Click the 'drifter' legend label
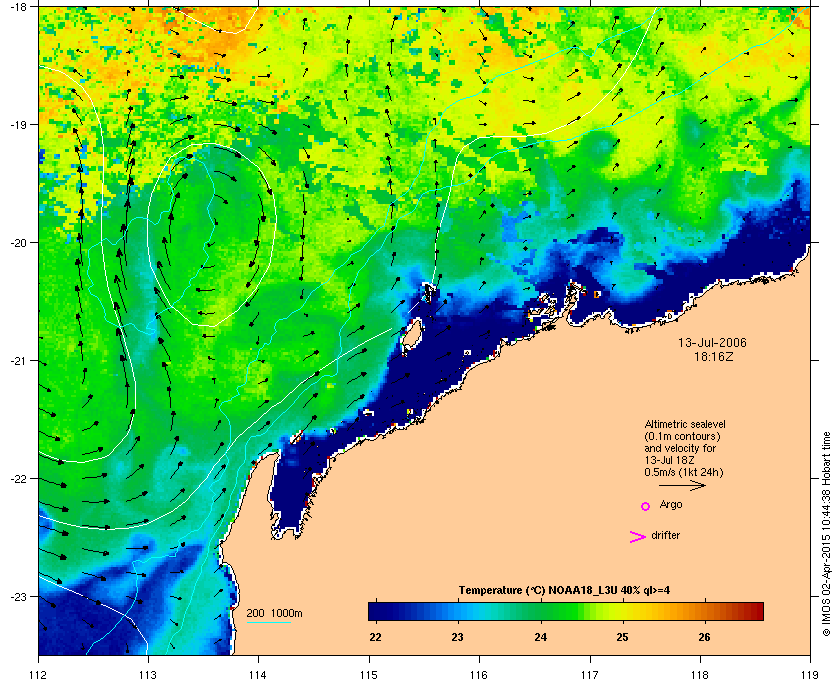 [x=665, y=535]
